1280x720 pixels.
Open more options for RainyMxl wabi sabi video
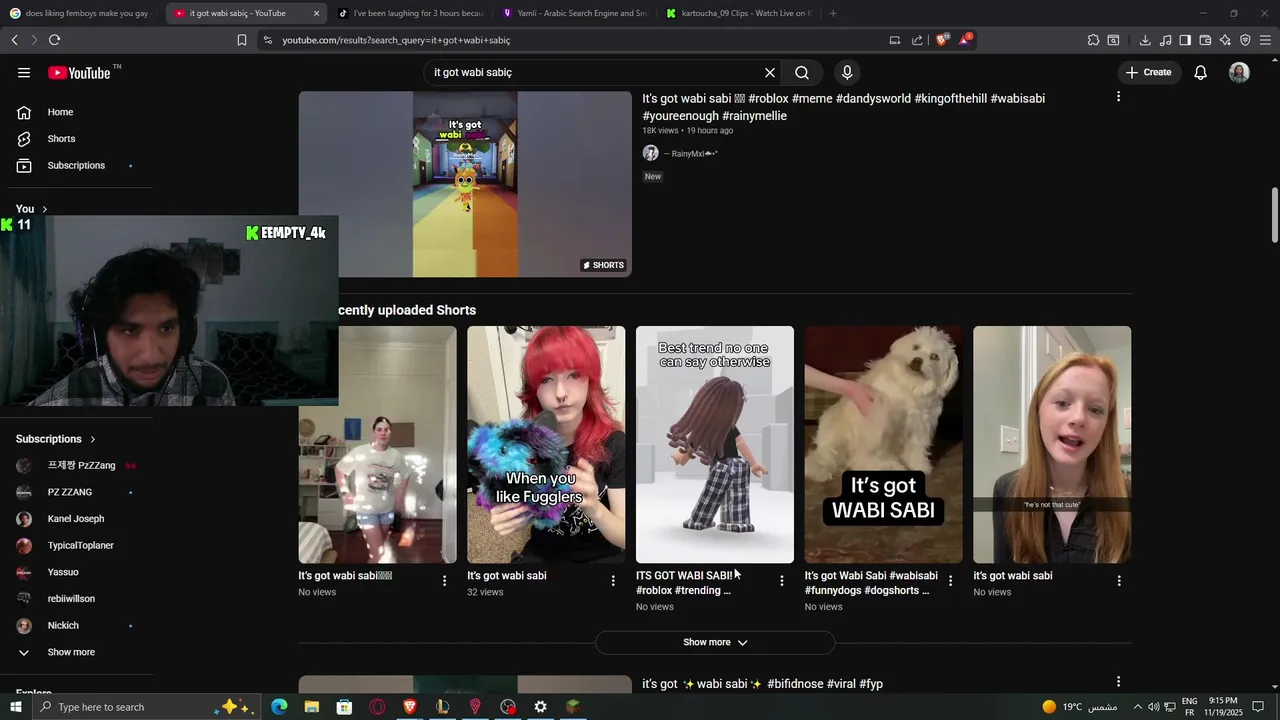pyautogui.click(x=1118, y=97)
